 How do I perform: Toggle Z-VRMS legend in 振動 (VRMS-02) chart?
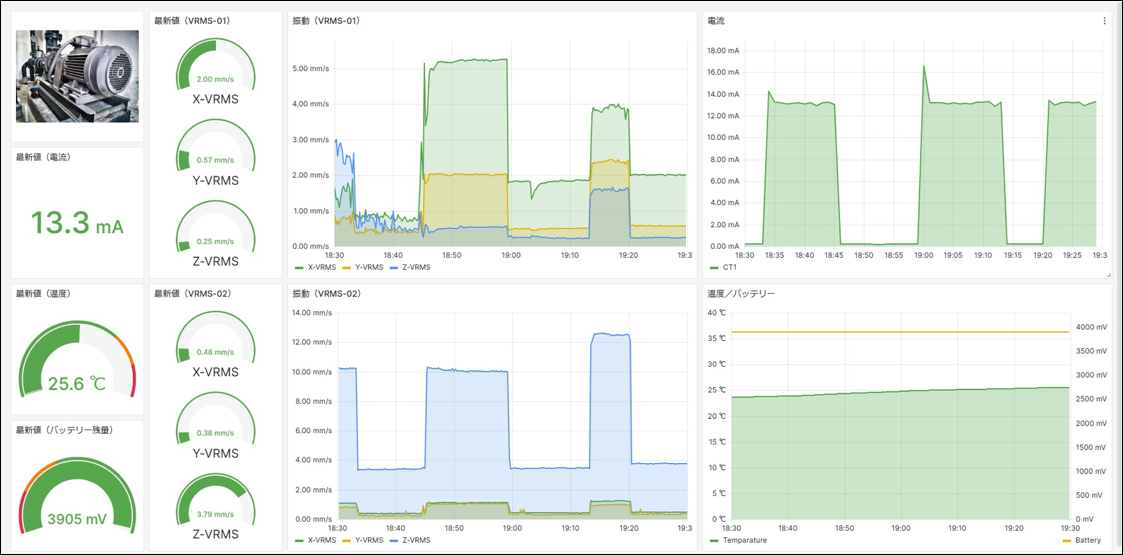pyautogui.click(x=411, y=540)
